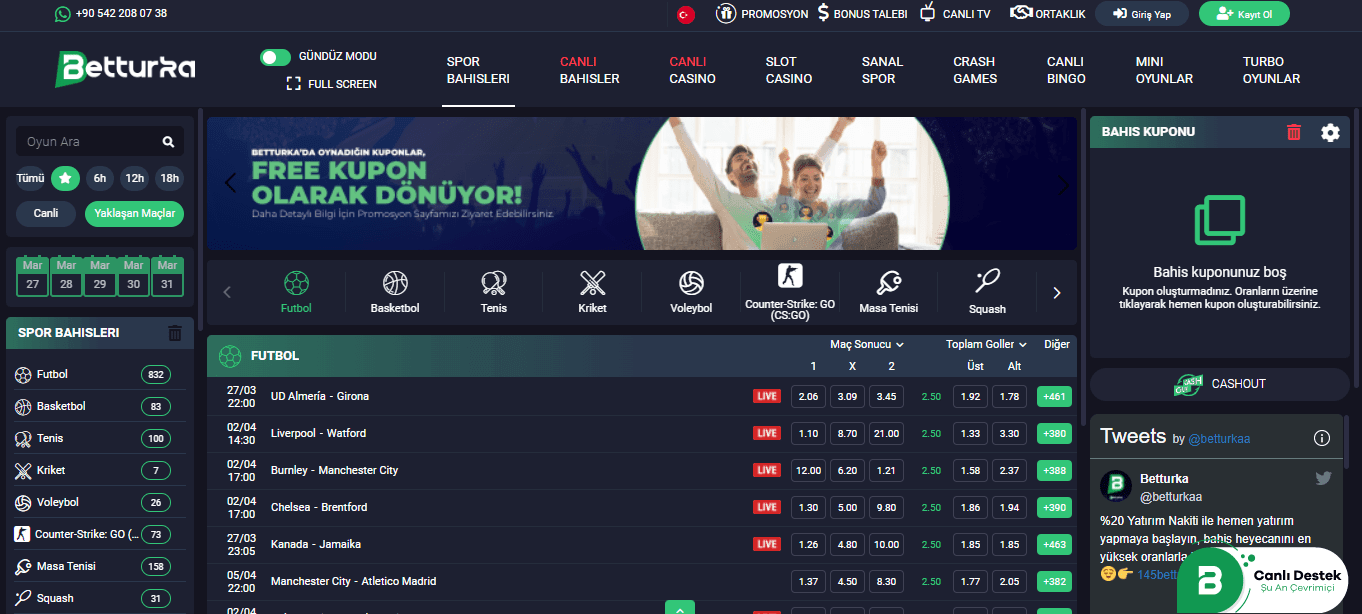Select Kriket in the sports carousel
This screenshot has height=614, width=1362.
tap(593, 292)
